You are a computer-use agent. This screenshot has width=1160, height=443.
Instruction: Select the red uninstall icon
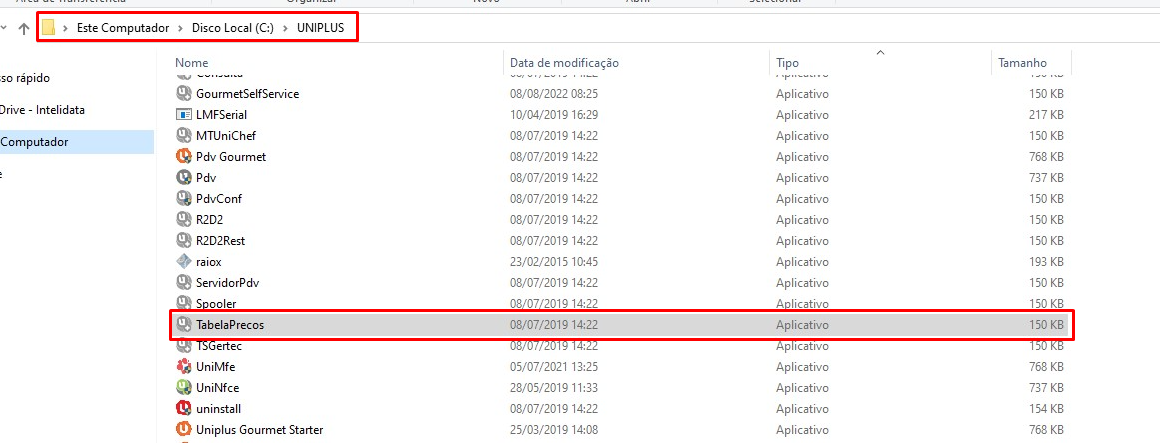coord(183,408)
